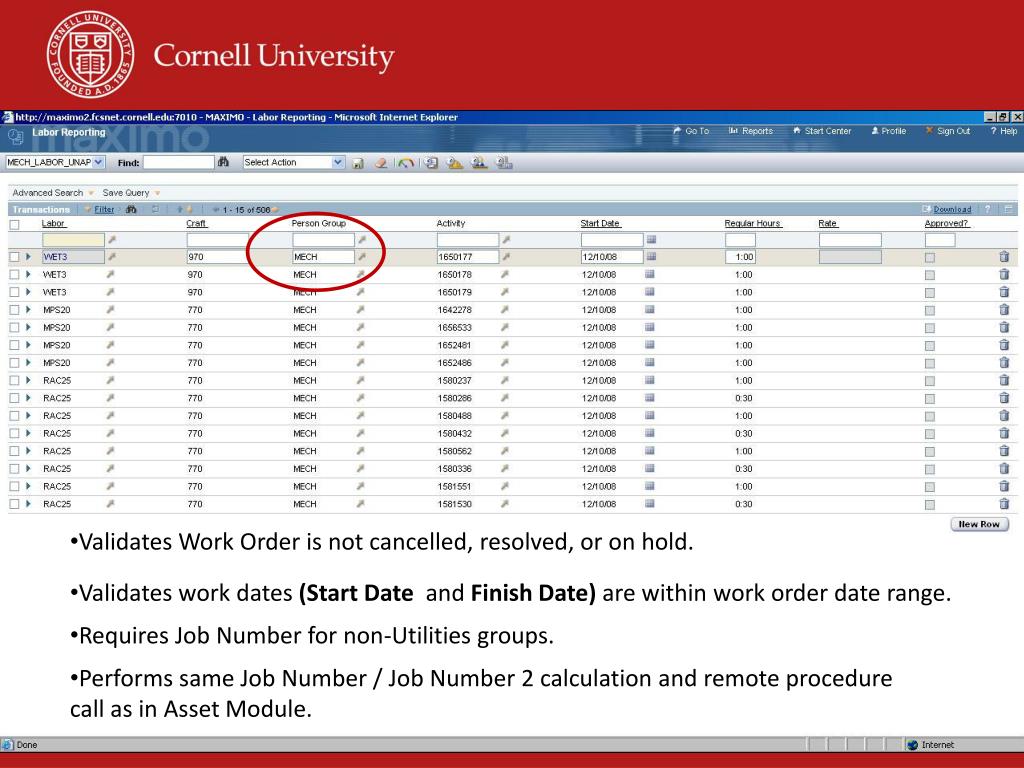Click labor detail icon for row 1652486
Image resolution: width=1024 pixels, height=768 pixels.
pos(110,362)
